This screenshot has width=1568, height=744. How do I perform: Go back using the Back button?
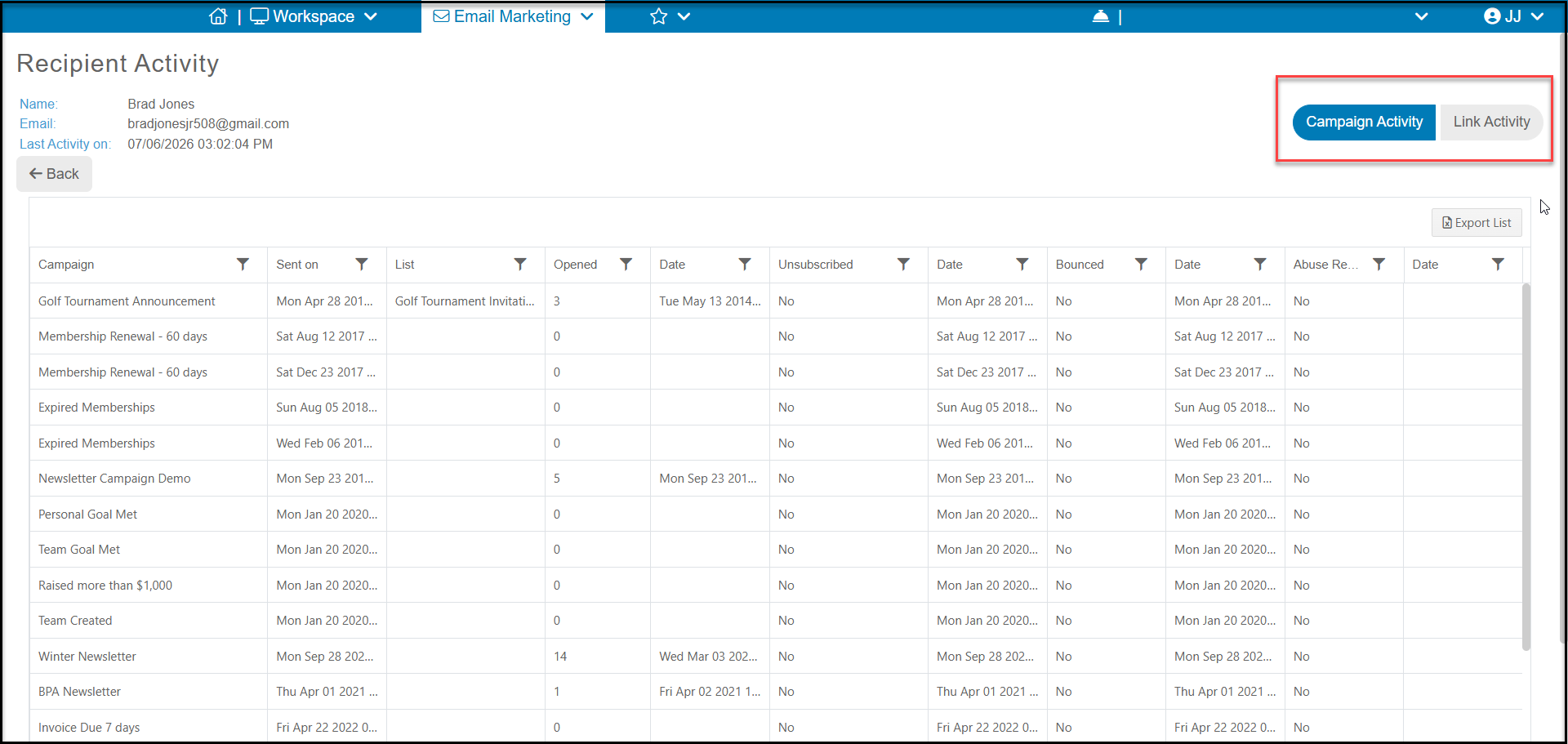tap(54, 174)
